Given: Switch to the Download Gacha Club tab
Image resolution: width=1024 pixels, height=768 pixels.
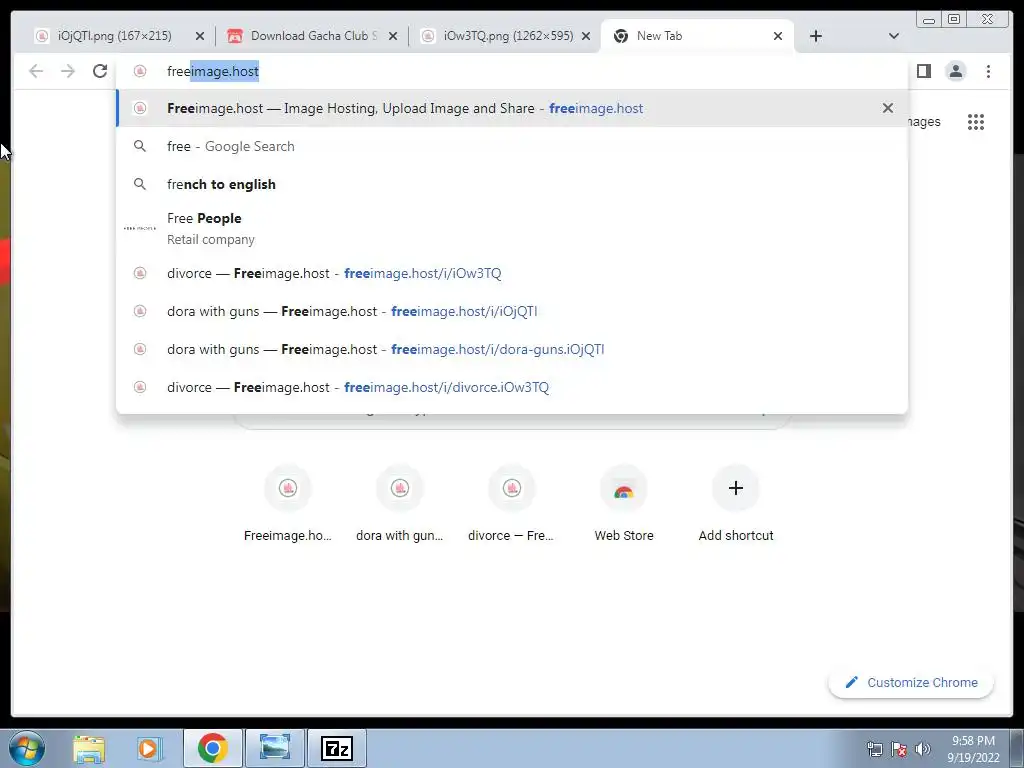Looking at the screenshot, I should click(x=312, y=36).
